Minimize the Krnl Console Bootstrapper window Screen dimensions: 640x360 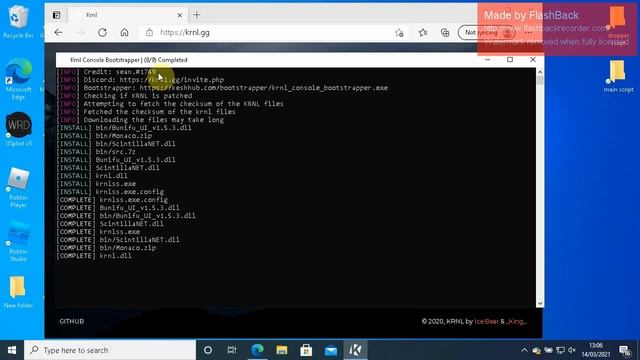point(487,60)
